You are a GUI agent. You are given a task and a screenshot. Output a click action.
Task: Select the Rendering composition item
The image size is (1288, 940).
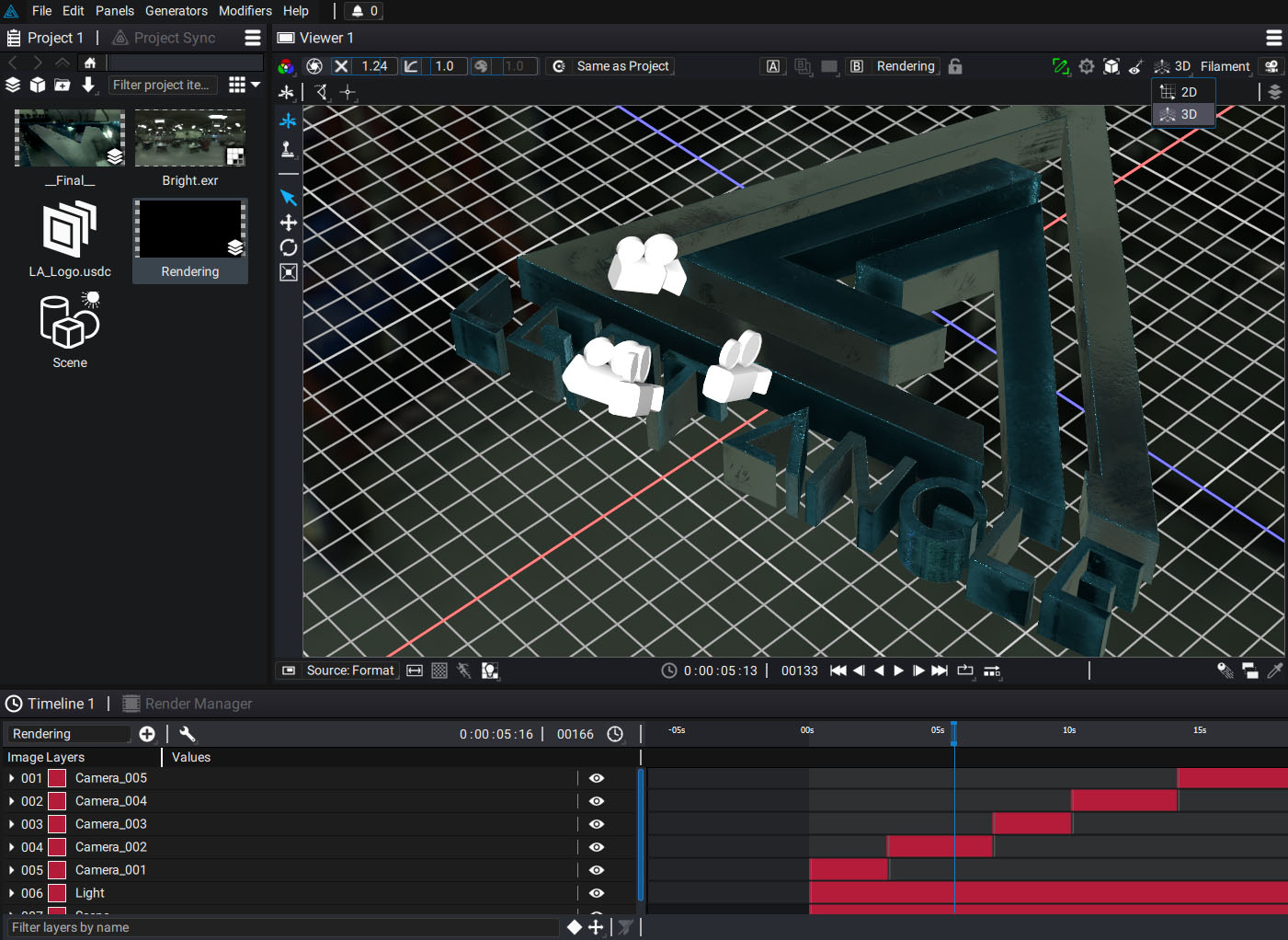tap(190, 241)
